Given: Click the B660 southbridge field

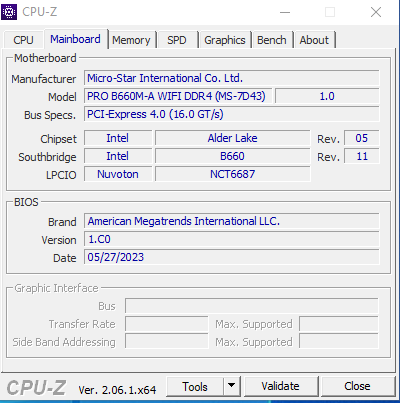Looking at the screenshot, I should [x=233, y=156].
